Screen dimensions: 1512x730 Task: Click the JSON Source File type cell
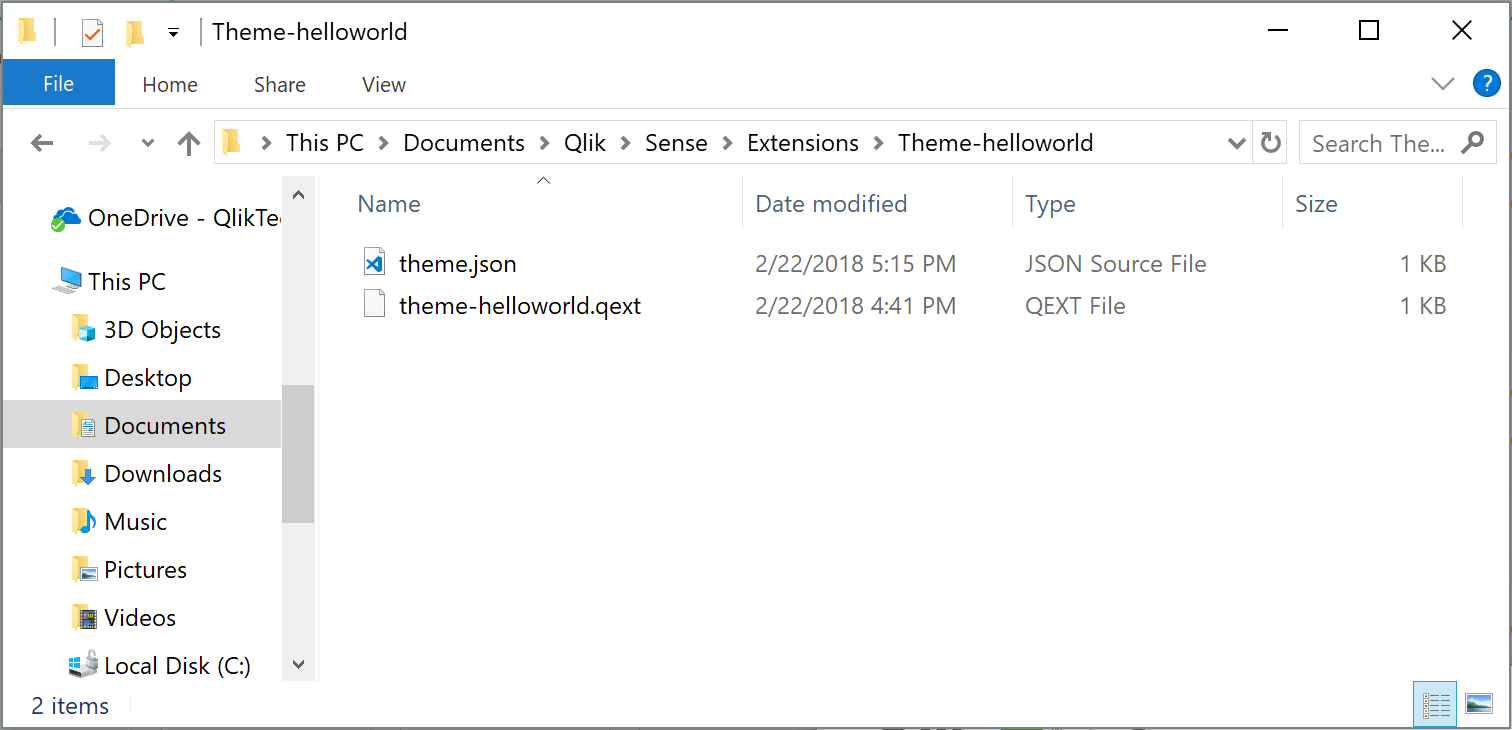(1115, 264)
